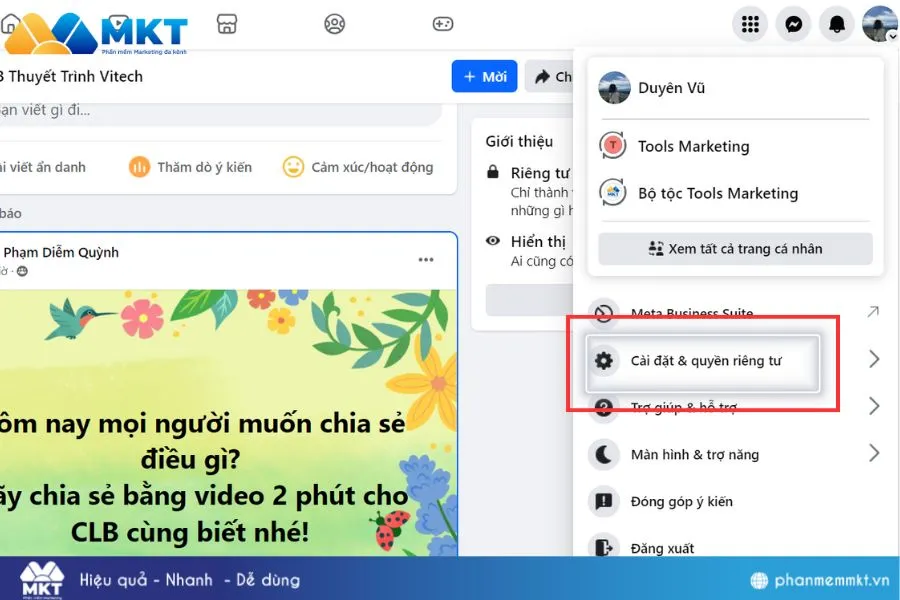Click your profile picture in the top right
Image resolution: width=900 pixels, height=600 pixels.
coord(879,24)
